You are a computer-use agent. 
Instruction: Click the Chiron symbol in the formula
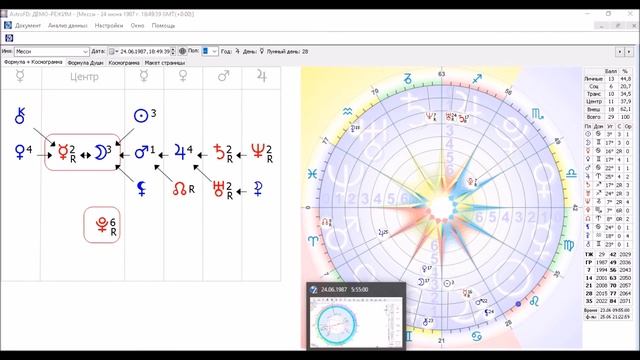coord(20,116)
